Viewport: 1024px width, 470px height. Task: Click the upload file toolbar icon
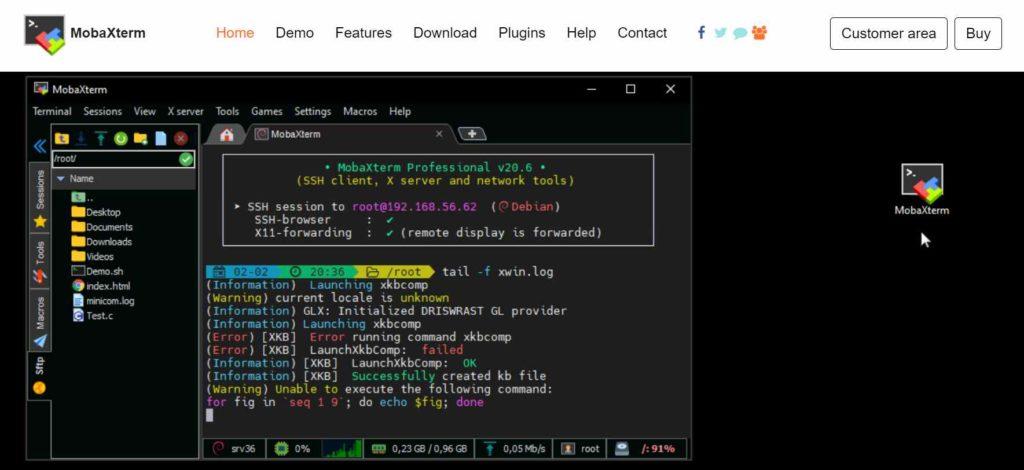101,138
